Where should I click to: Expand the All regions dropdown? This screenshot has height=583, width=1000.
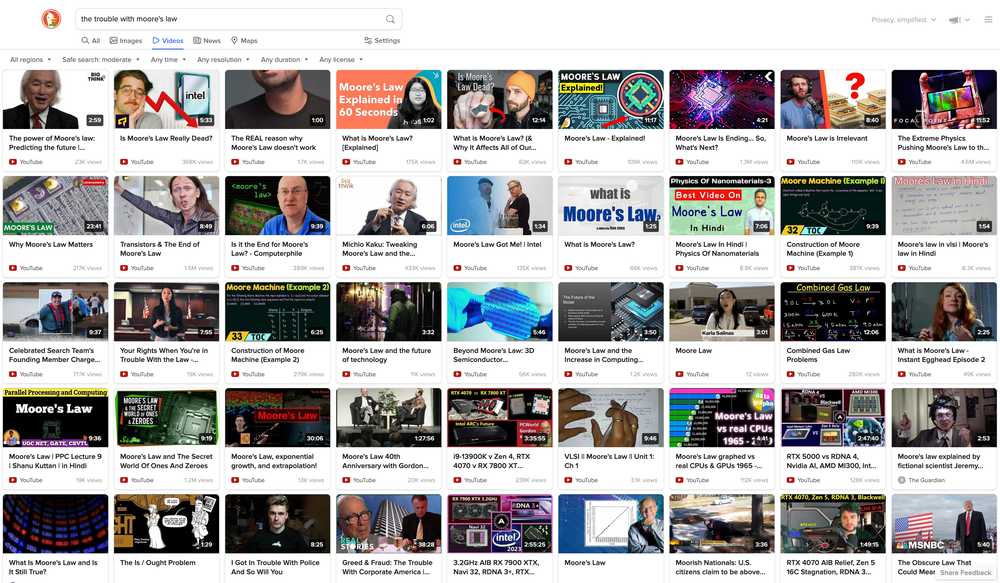[x=30, y=60]
